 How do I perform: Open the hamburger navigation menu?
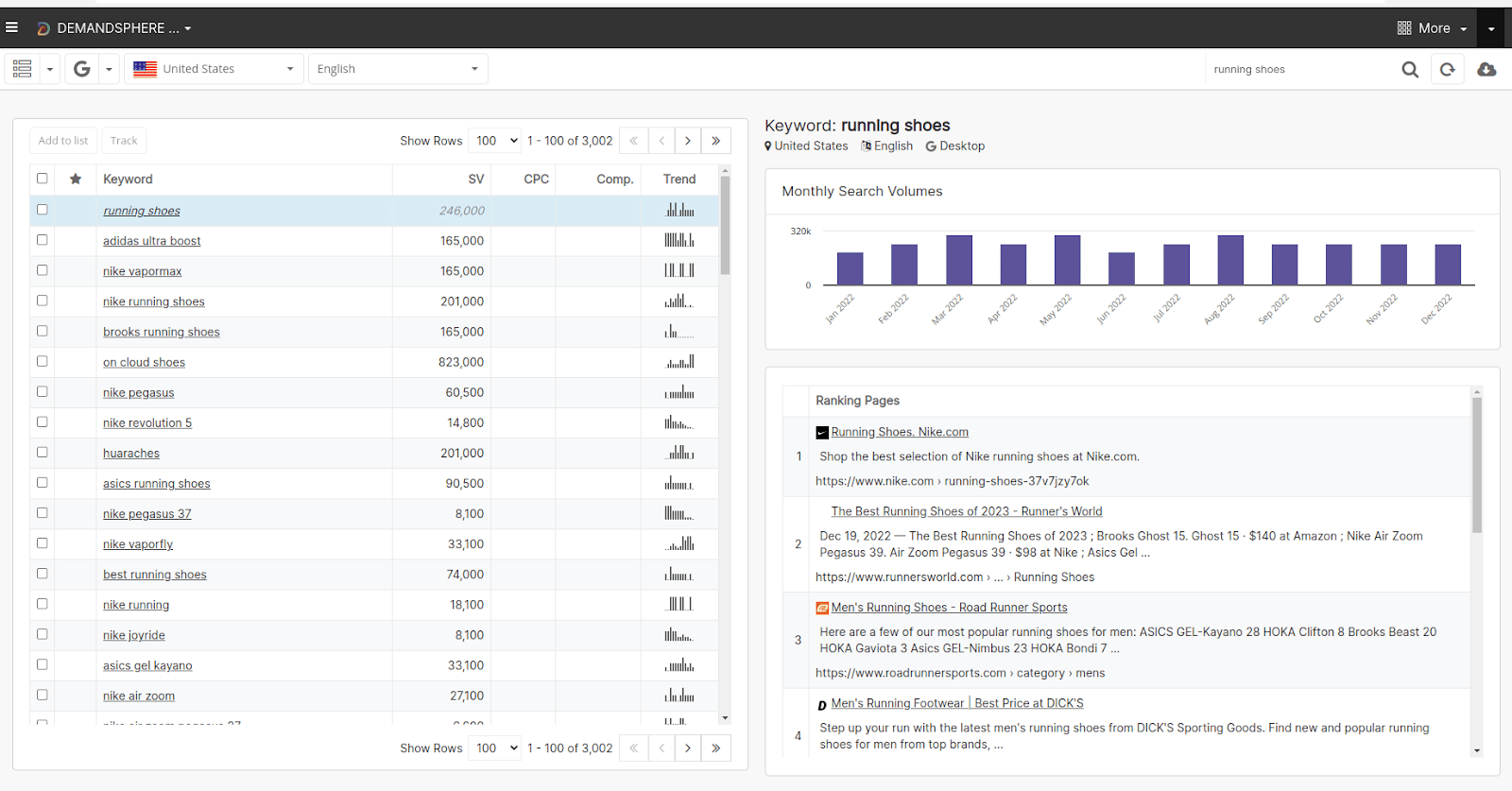12,27
